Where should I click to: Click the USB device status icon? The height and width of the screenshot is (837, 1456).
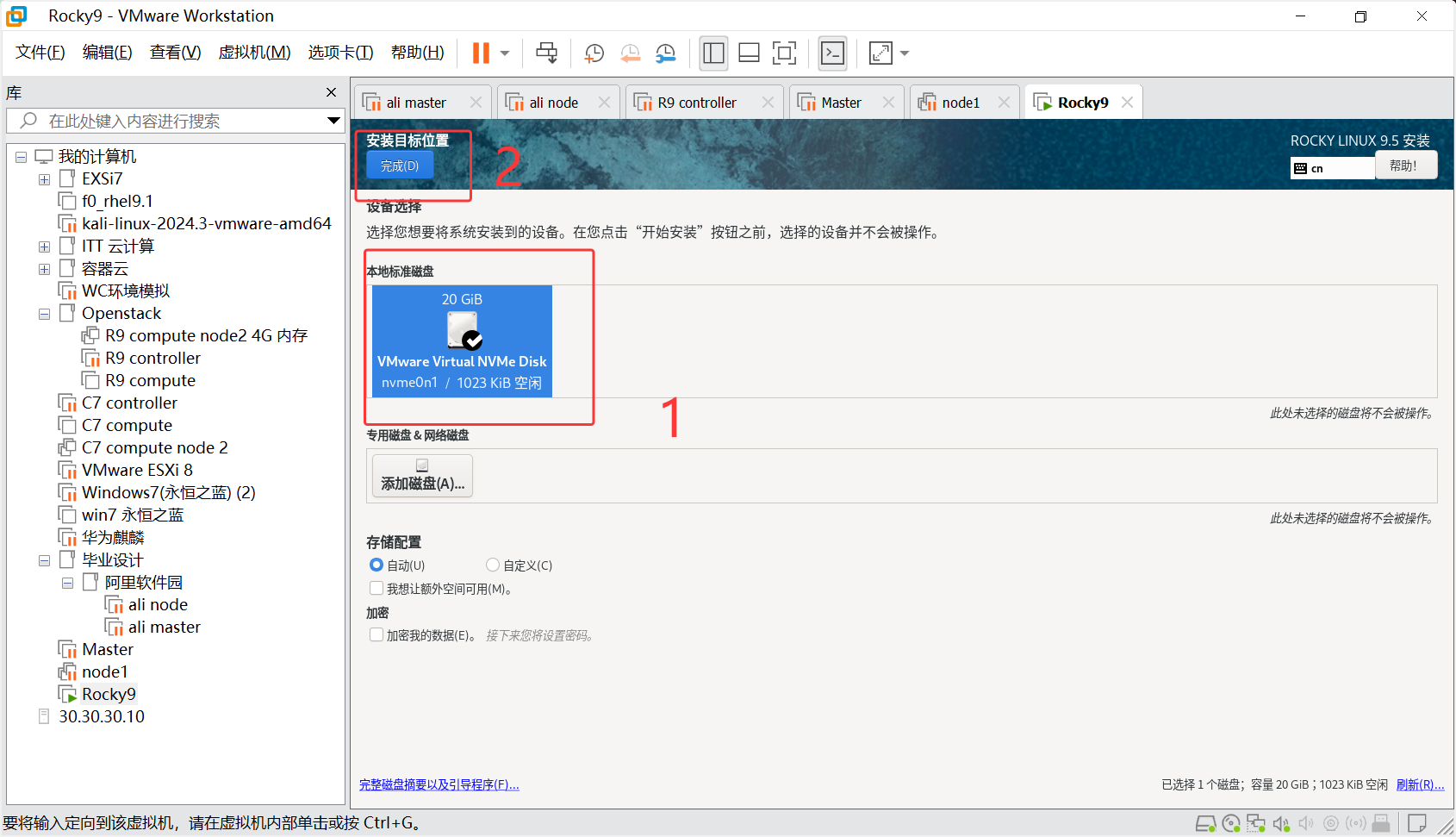[x=1381, y=823]
